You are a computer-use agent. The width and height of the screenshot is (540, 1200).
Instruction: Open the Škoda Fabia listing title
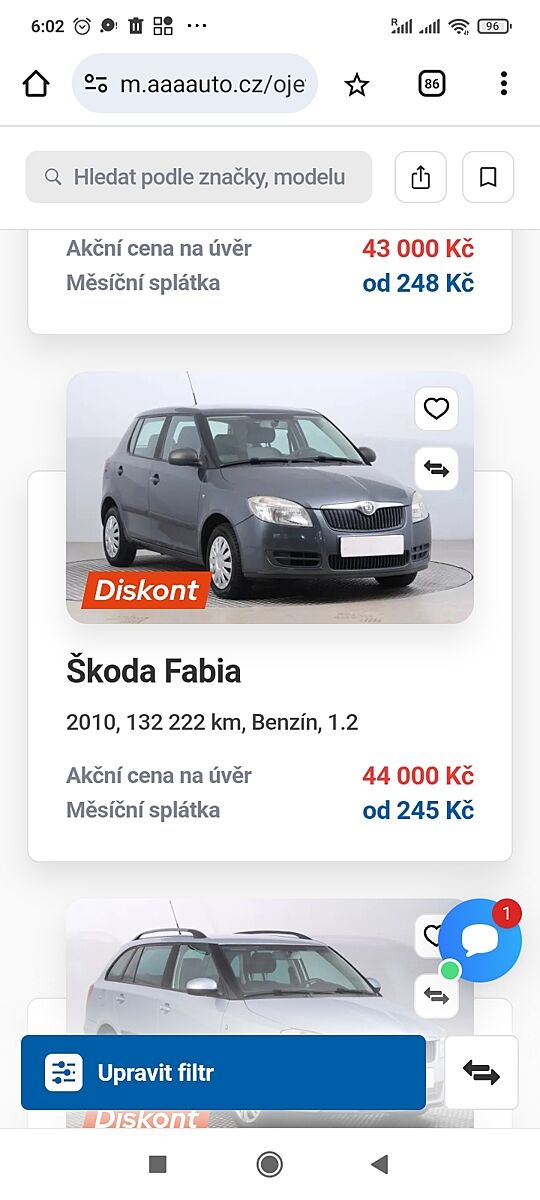[154, 671]
